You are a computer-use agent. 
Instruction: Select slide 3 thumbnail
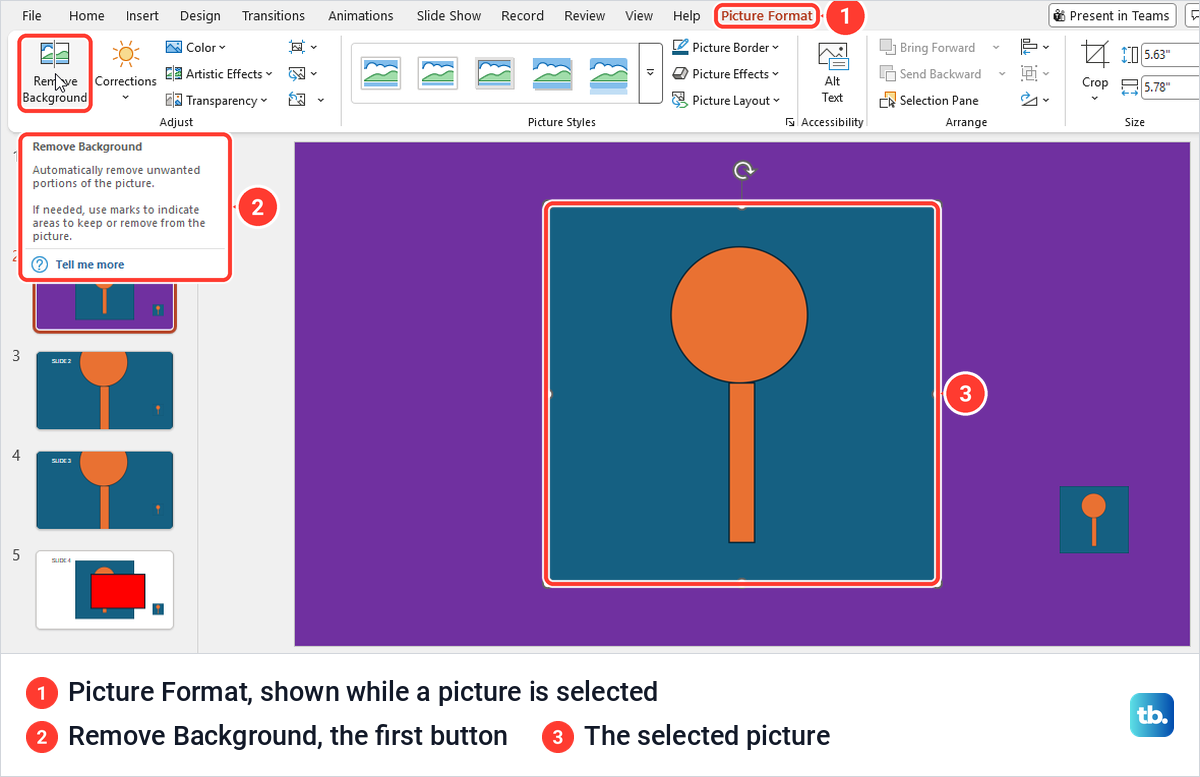pos(105,390)
